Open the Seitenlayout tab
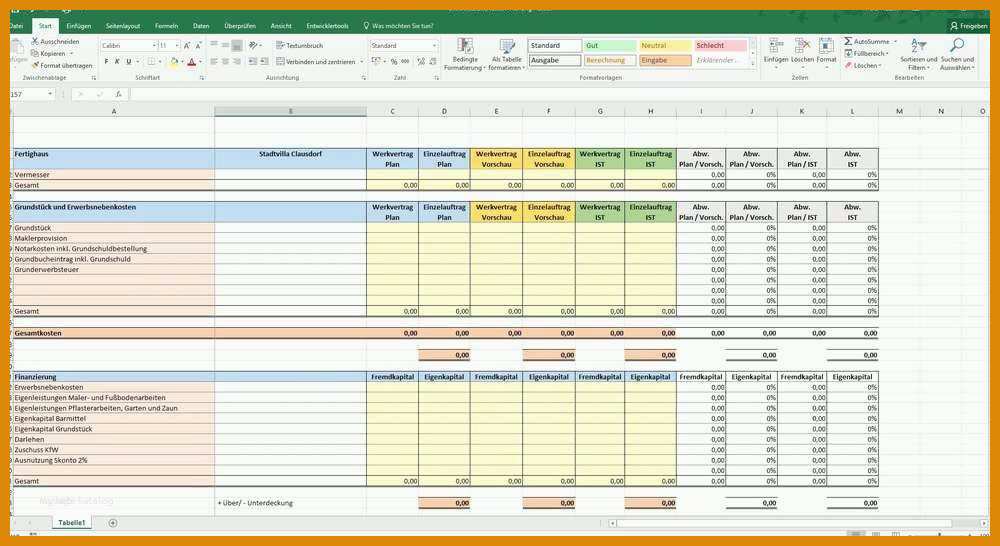Image resolution: width=1000 pixels, height=546 pixels. tap(123, 26)
